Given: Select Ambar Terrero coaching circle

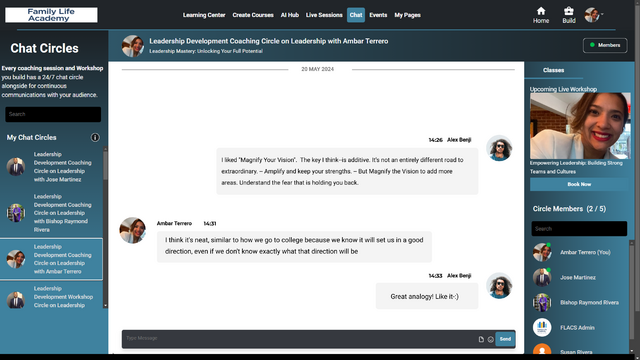Looking at the screenshot, I should (51, 259).
